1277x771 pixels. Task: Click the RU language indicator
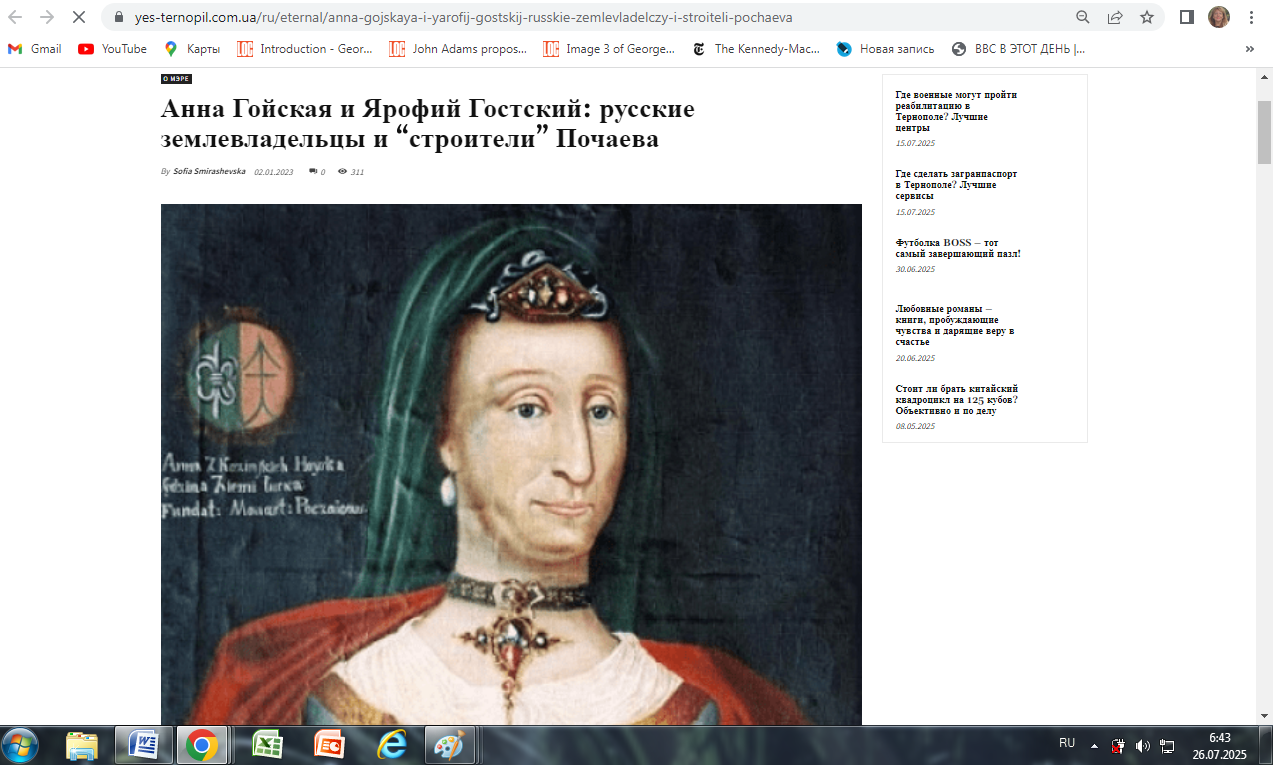(1067, 743)
